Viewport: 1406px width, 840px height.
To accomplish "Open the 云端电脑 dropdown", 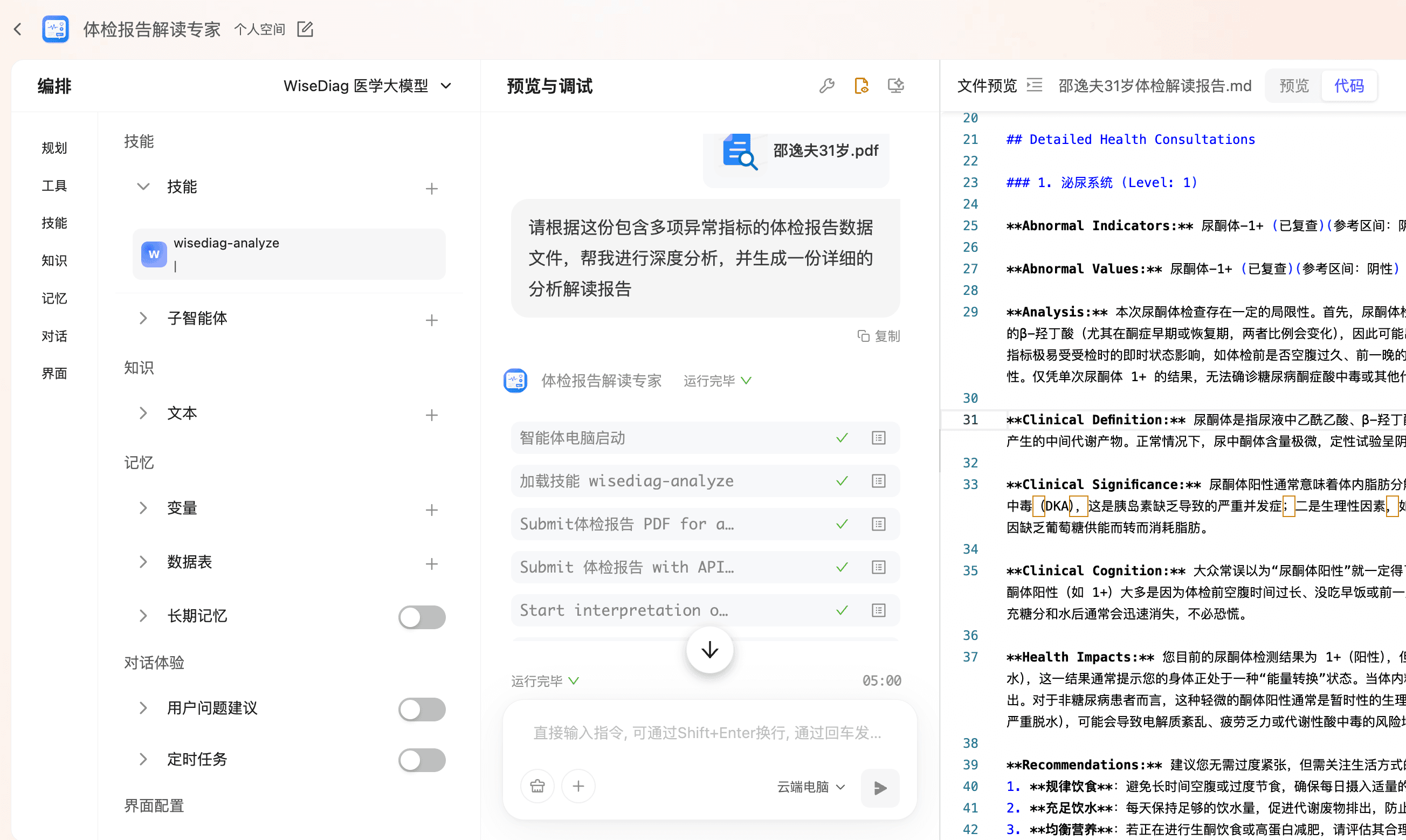I will point(810,787).
